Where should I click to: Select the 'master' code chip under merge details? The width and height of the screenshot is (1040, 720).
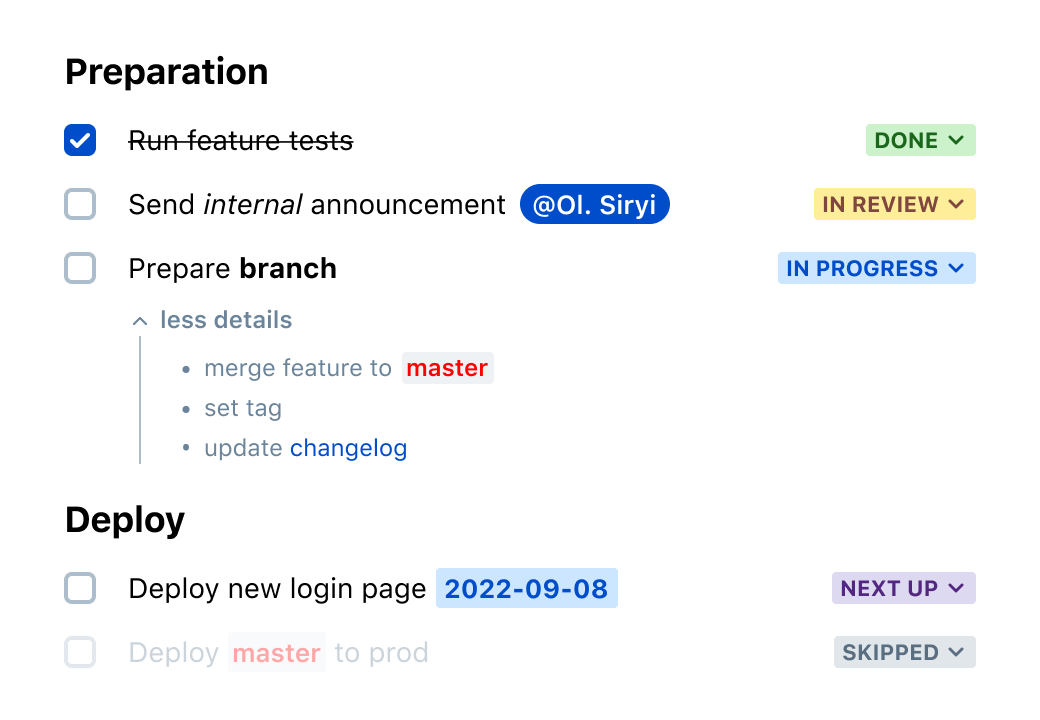pos(447,368)
